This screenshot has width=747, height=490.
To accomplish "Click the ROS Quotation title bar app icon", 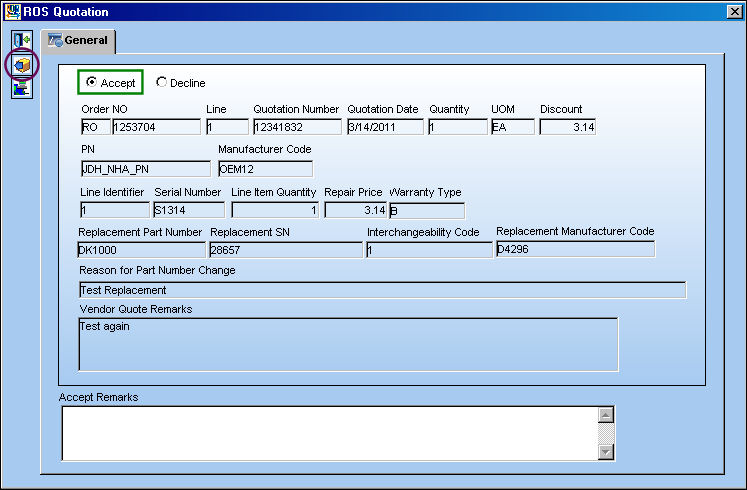I will (12, 11).
